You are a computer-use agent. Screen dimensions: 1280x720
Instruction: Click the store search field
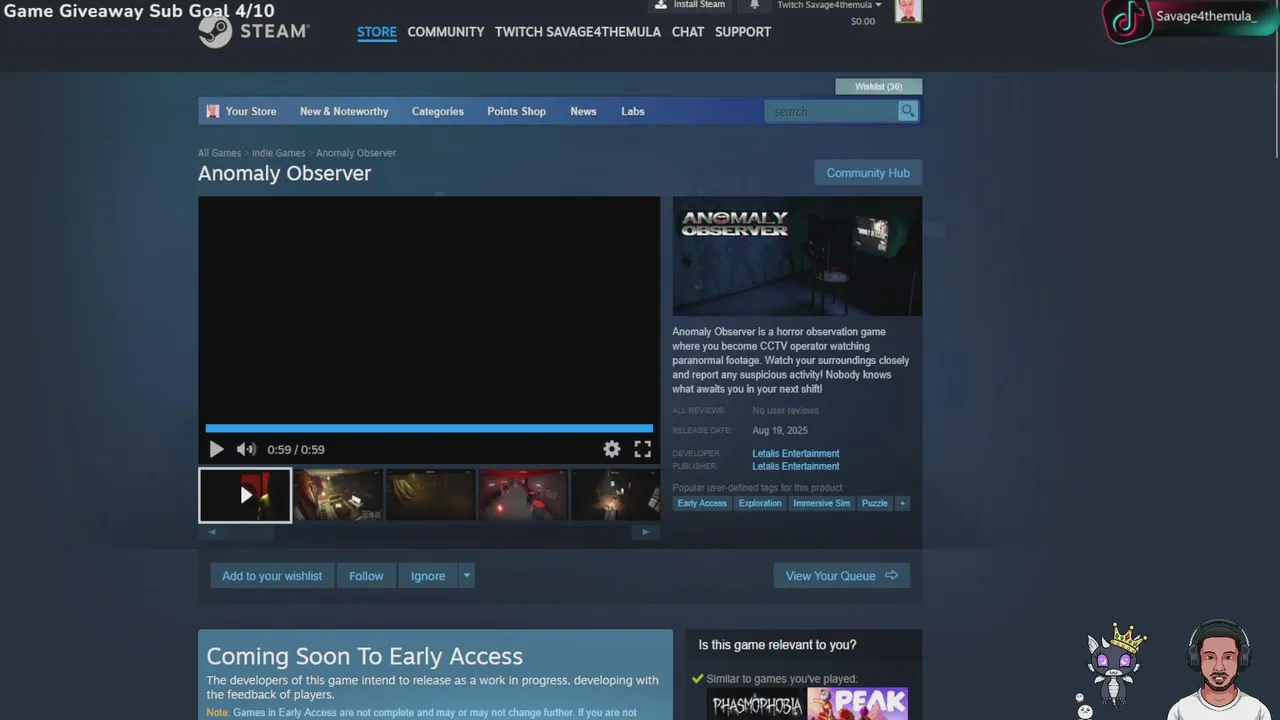tap(831, 111)
